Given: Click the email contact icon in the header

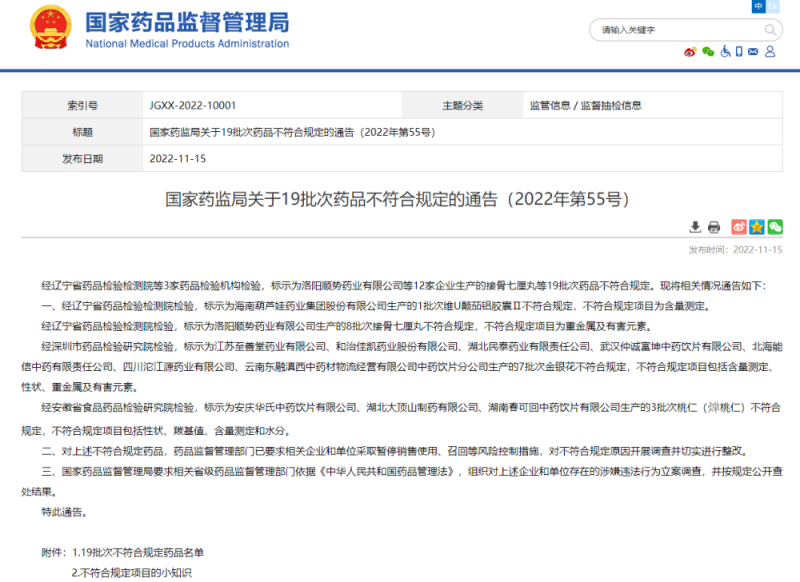Looking at the screenshot, I should pyautogui.click(x=753, y=51).
